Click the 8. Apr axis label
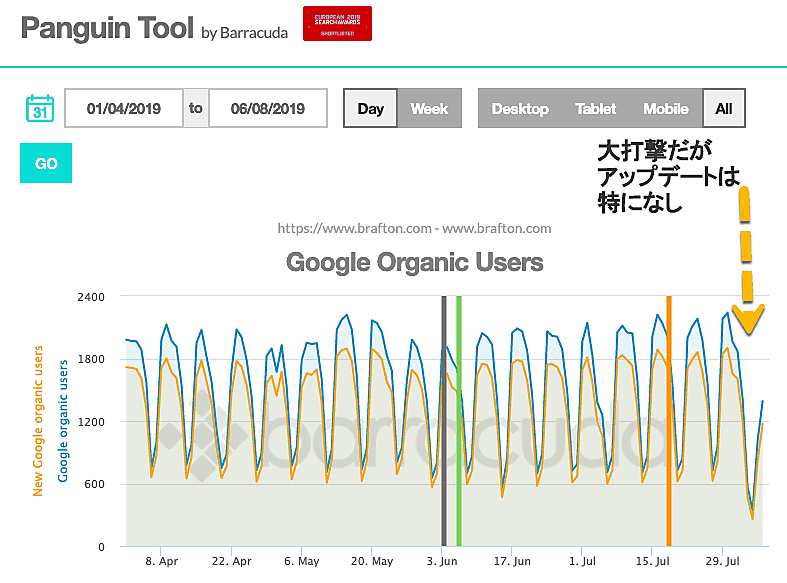This screenshot has width=787, height=583. (162, 561)
